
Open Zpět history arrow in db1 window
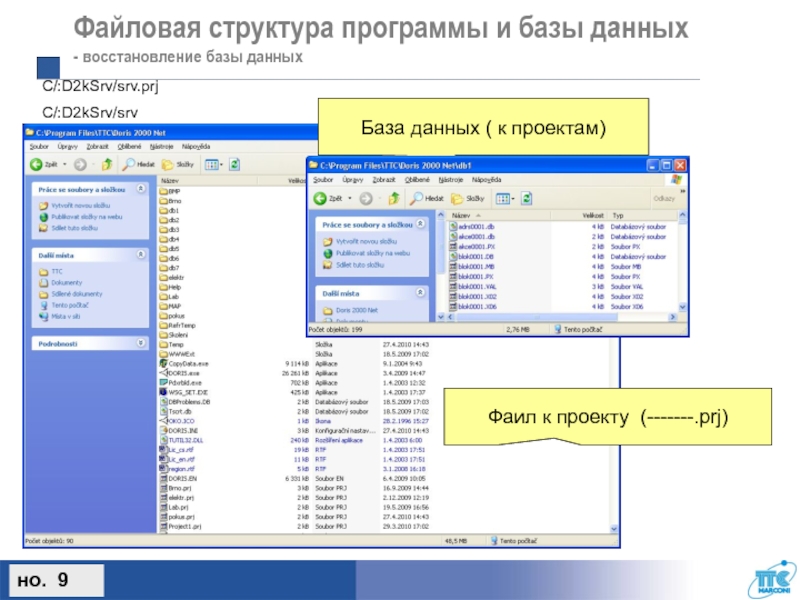click(x=350, y=198)
